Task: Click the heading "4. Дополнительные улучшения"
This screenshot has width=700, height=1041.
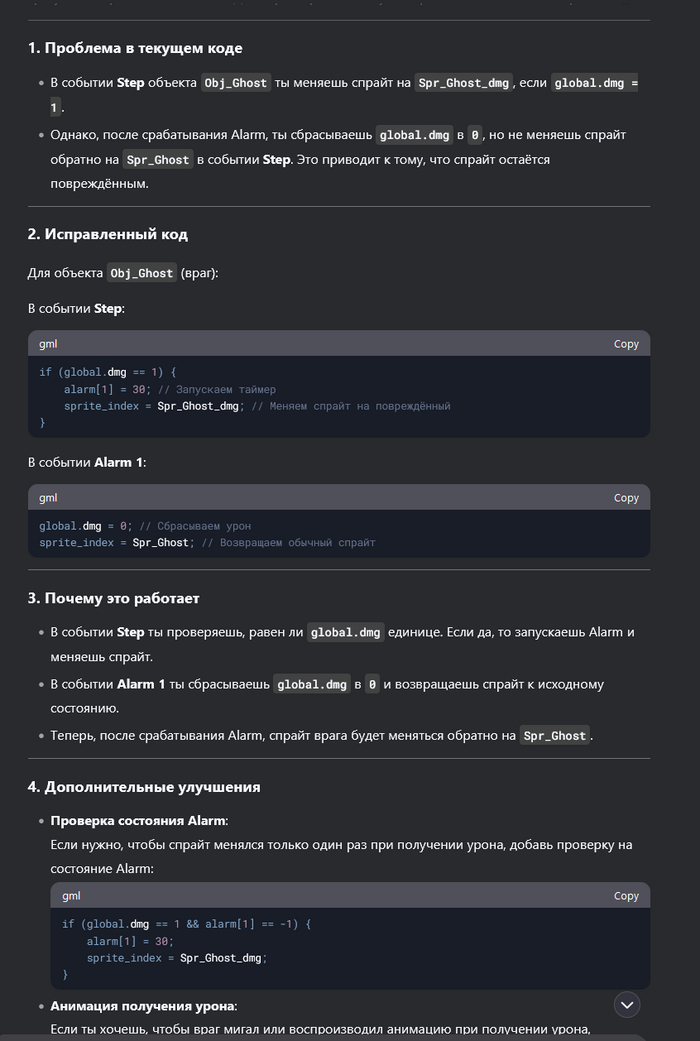Action: point(144,787)
